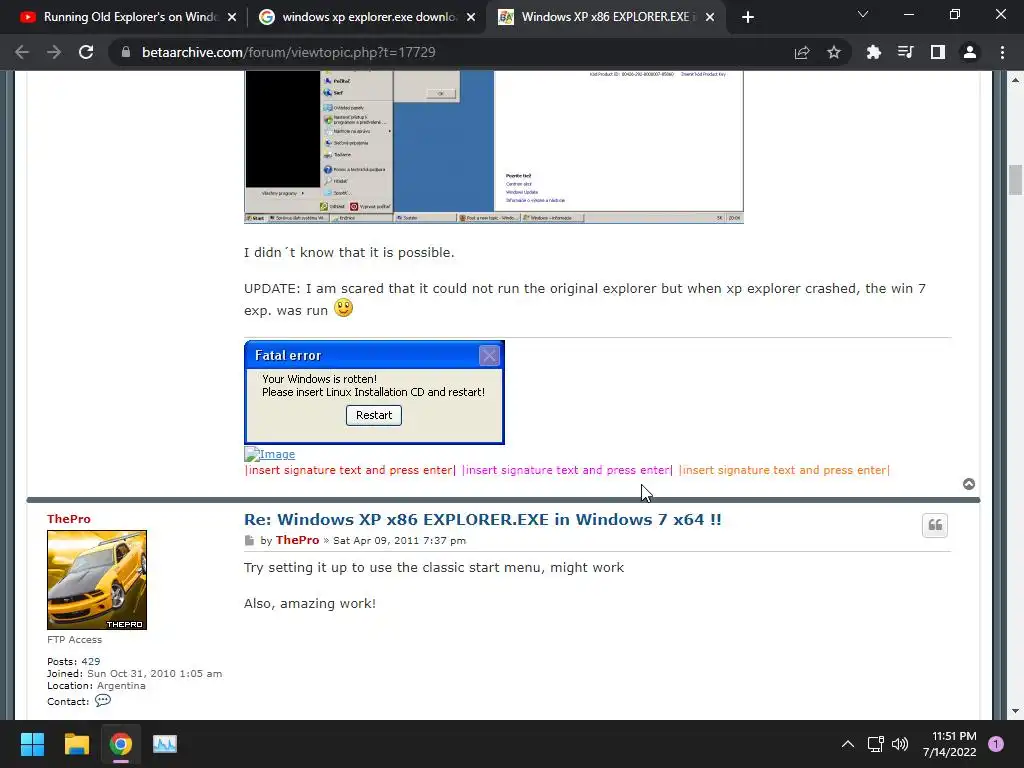Viewport: 1024px width, 768px height.
Task: Open the Chrome profile avatar
Action: [970, 52]
